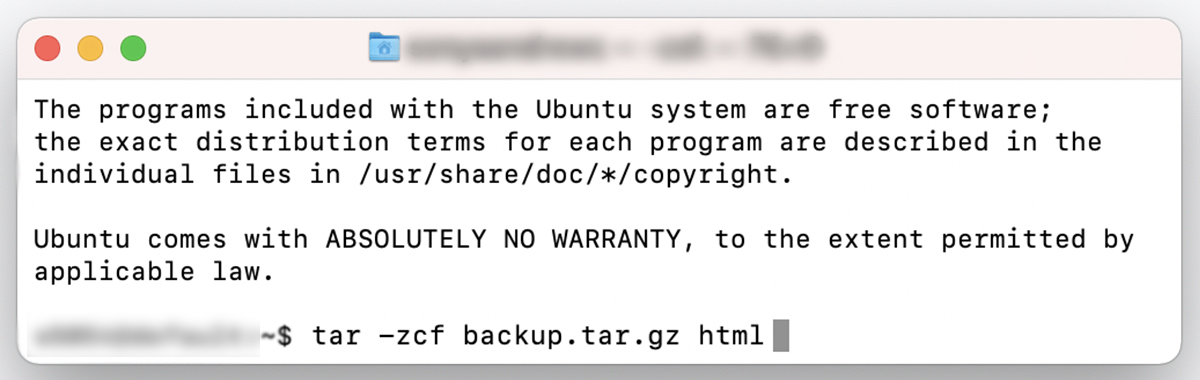The image size is (1200, 380).
Task: Click the 'applicable law.' text
Action: [x=153, y=272]
